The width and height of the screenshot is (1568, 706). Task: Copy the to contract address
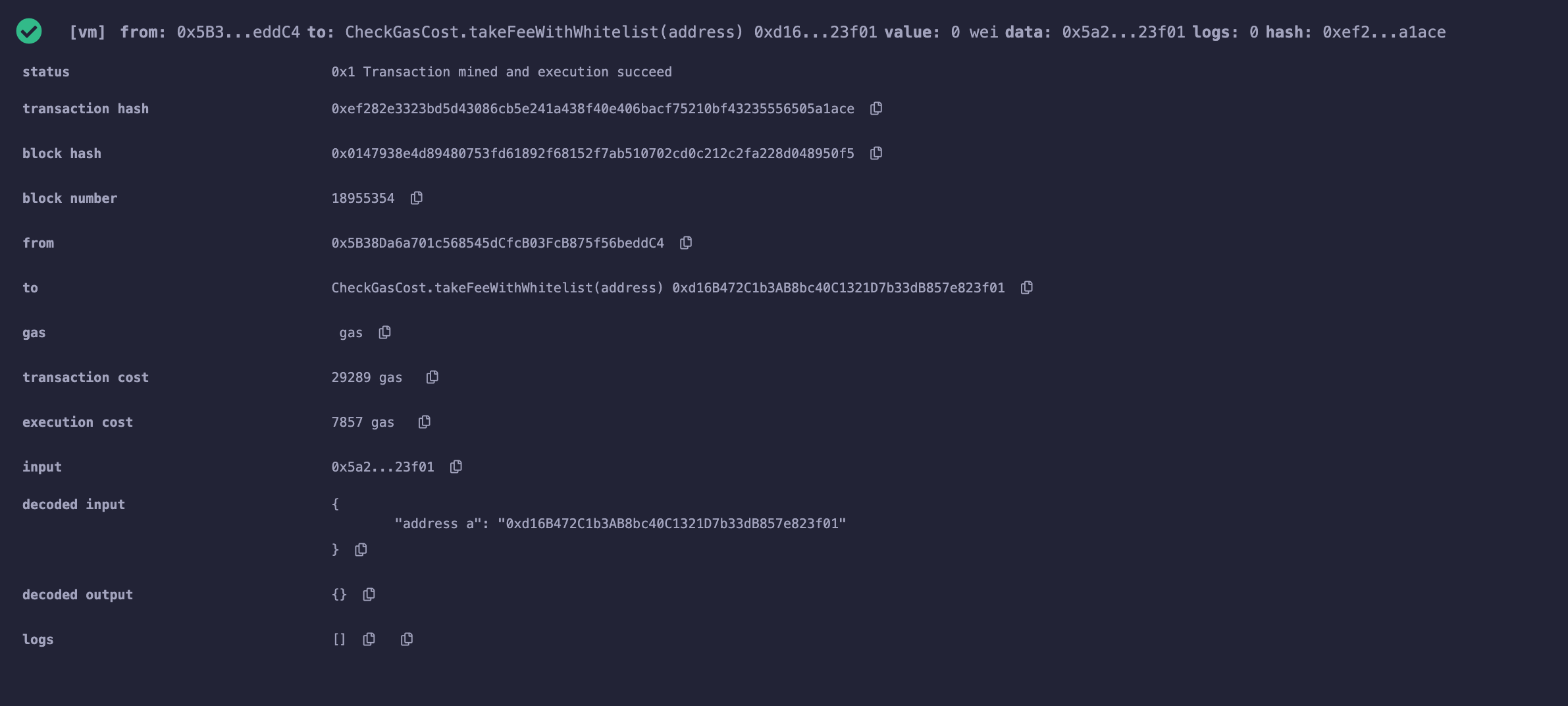[1026, 288]
